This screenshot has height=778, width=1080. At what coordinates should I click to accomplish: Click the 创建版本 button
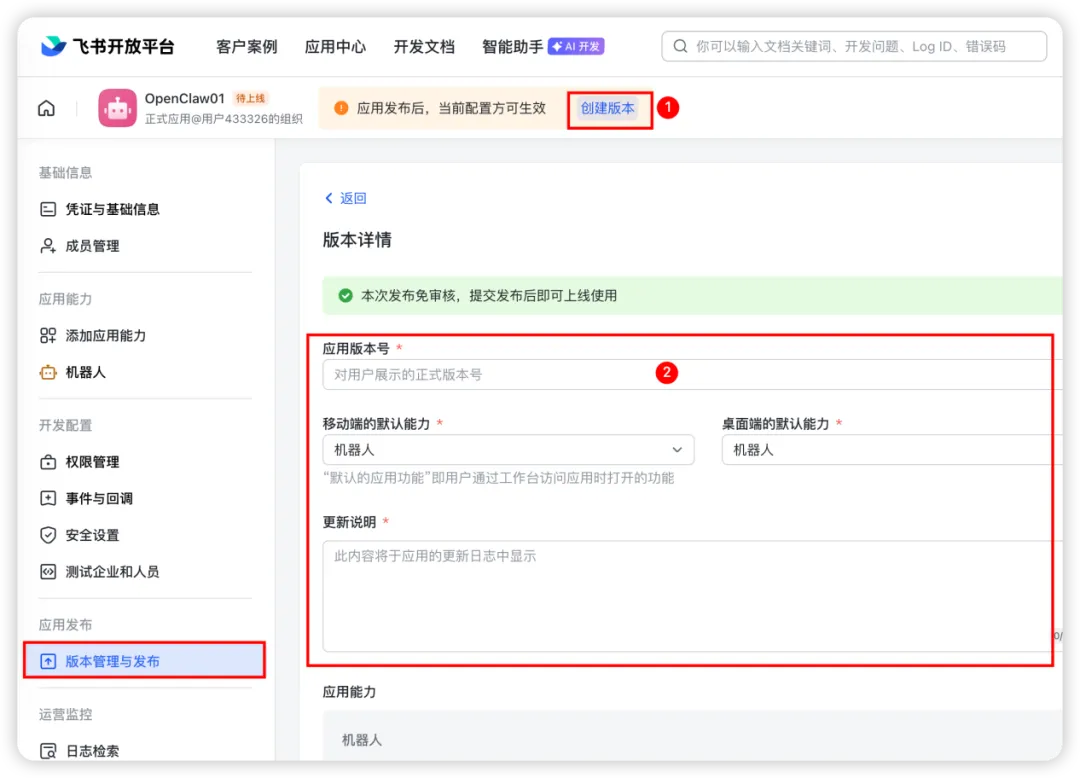[609, 108]
